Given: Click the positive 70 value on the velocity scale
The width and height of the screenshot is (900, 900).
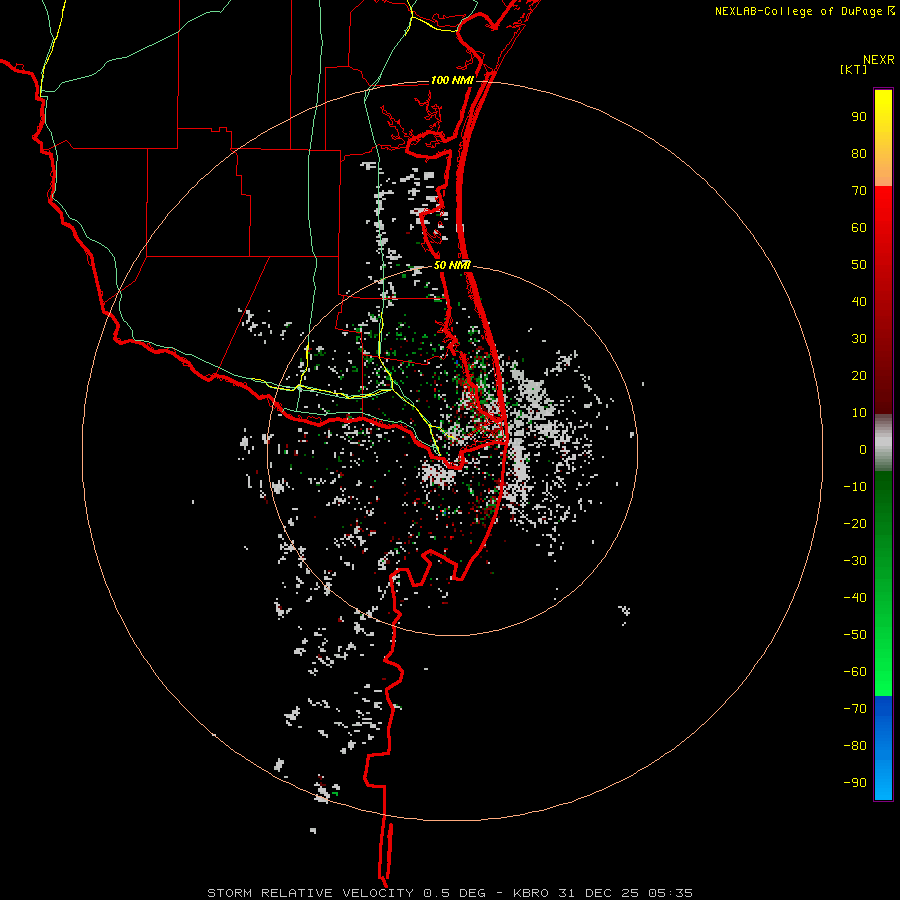Looking at the screenshot, I should pos(859,191).
